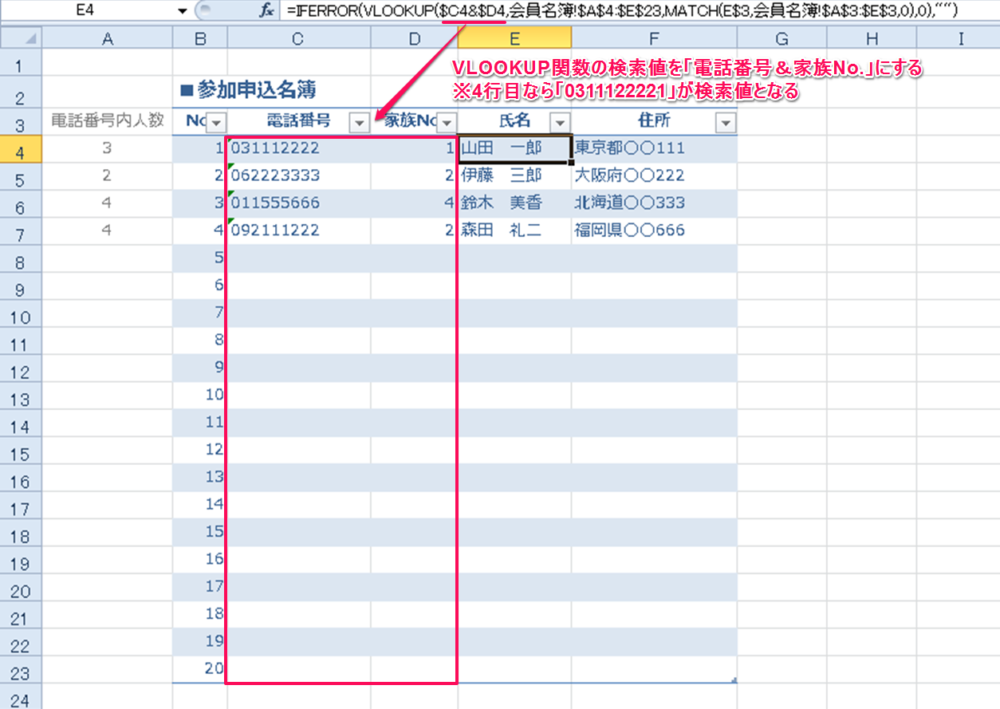Select the 電話番号内人数 header cell
This screenshot has width=1000, height=709.
[x=107, y=122]
